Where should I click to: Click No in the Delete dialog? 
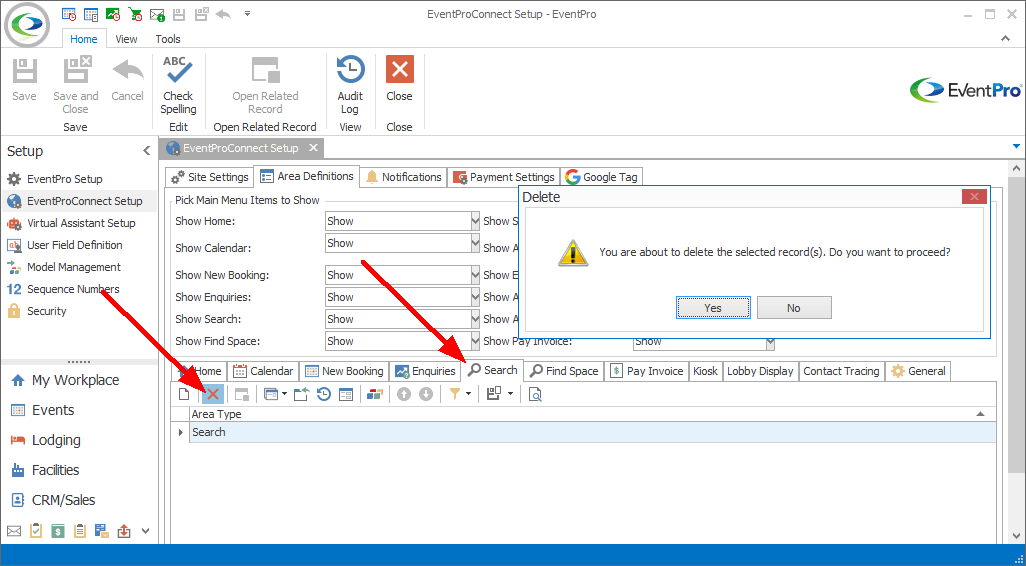[794, 308]
